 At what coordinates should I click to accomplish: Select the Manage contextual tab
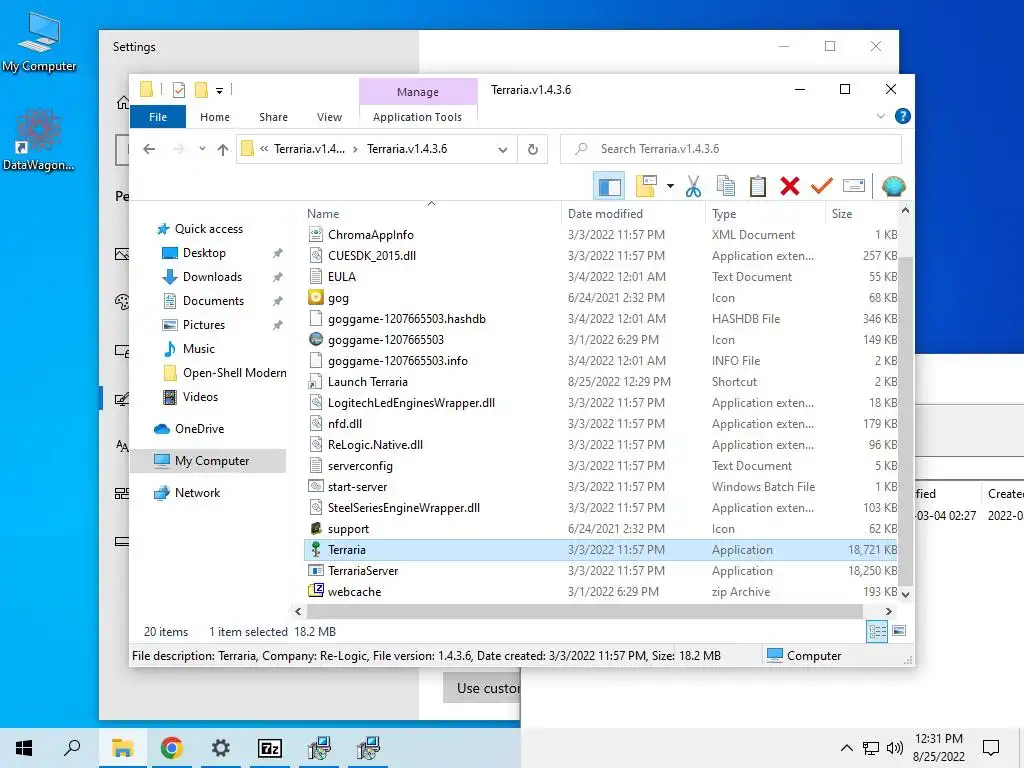pos(418,92)
